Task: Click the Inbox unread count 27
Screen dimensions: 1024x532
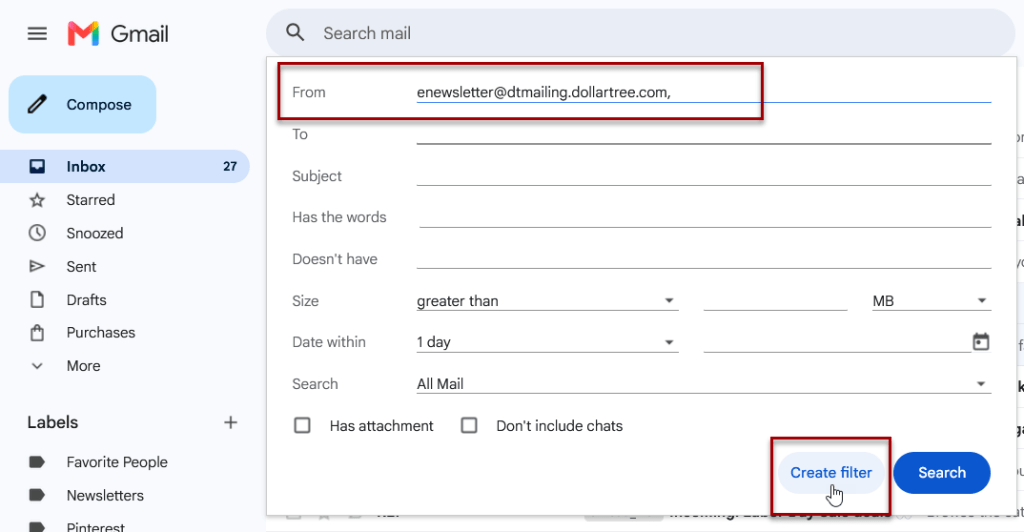Action: point(230,166)
